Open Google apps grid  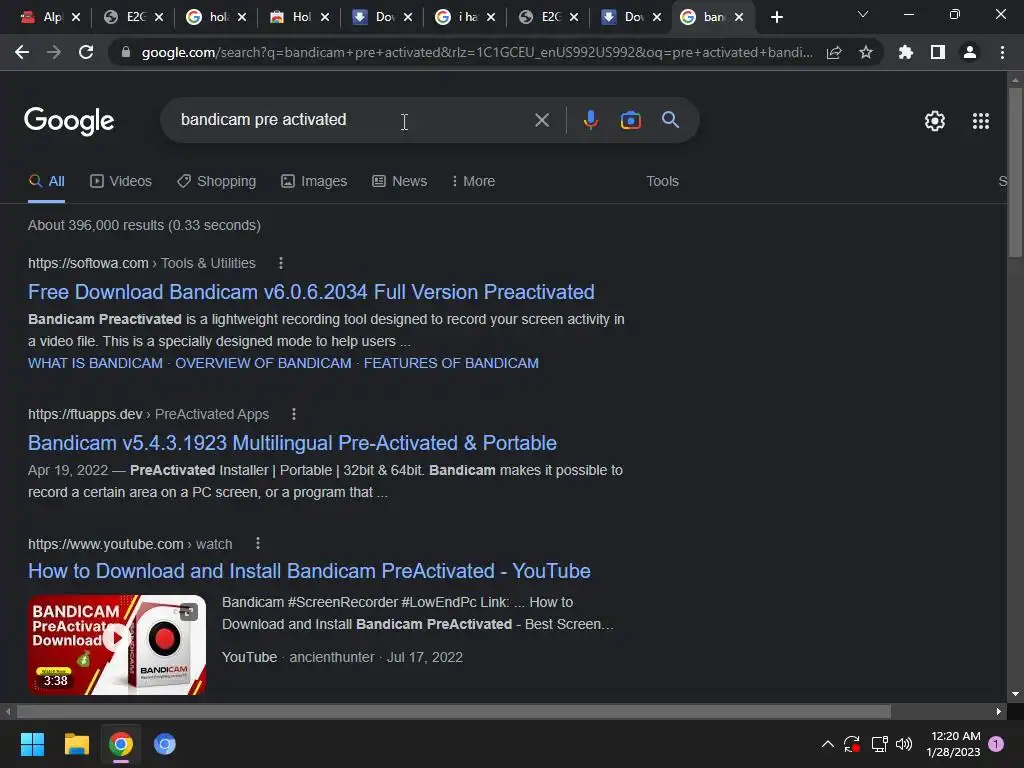coord(981,121)
